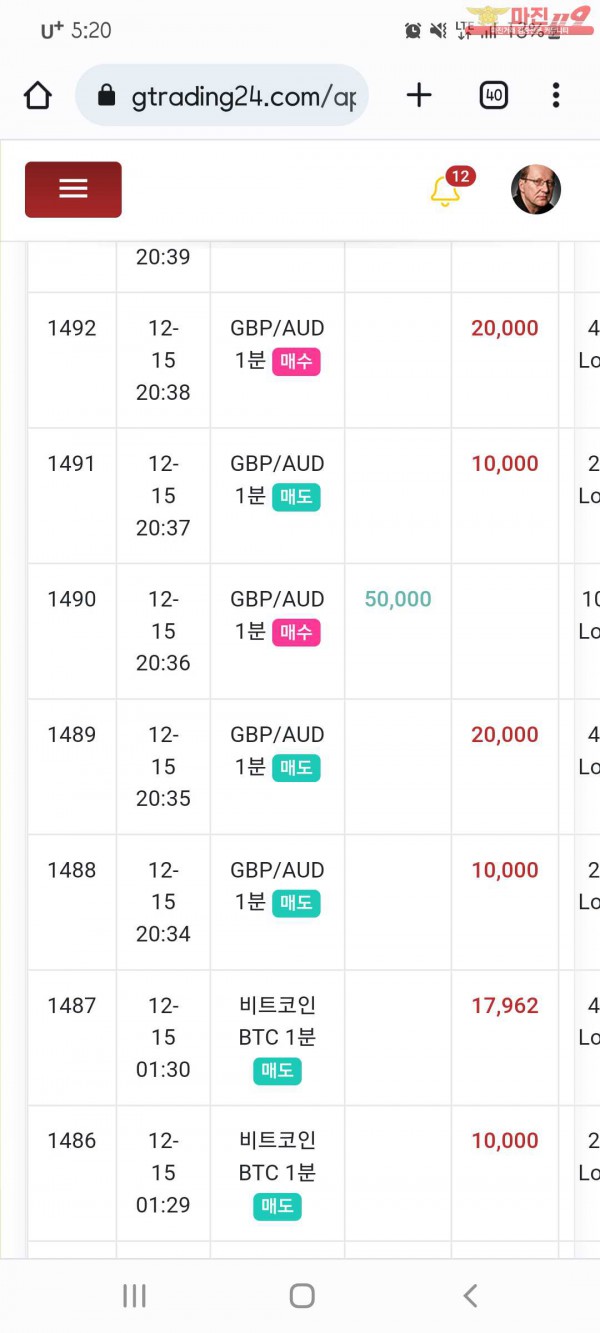Show the 40 open tabs
This screenshot has height=1333, width=600.
coord(494,95)
